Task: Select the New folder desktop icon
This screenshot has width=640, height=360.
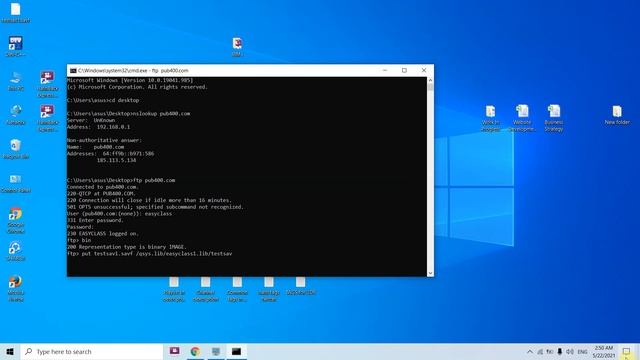Action: (x=617, y=115)
